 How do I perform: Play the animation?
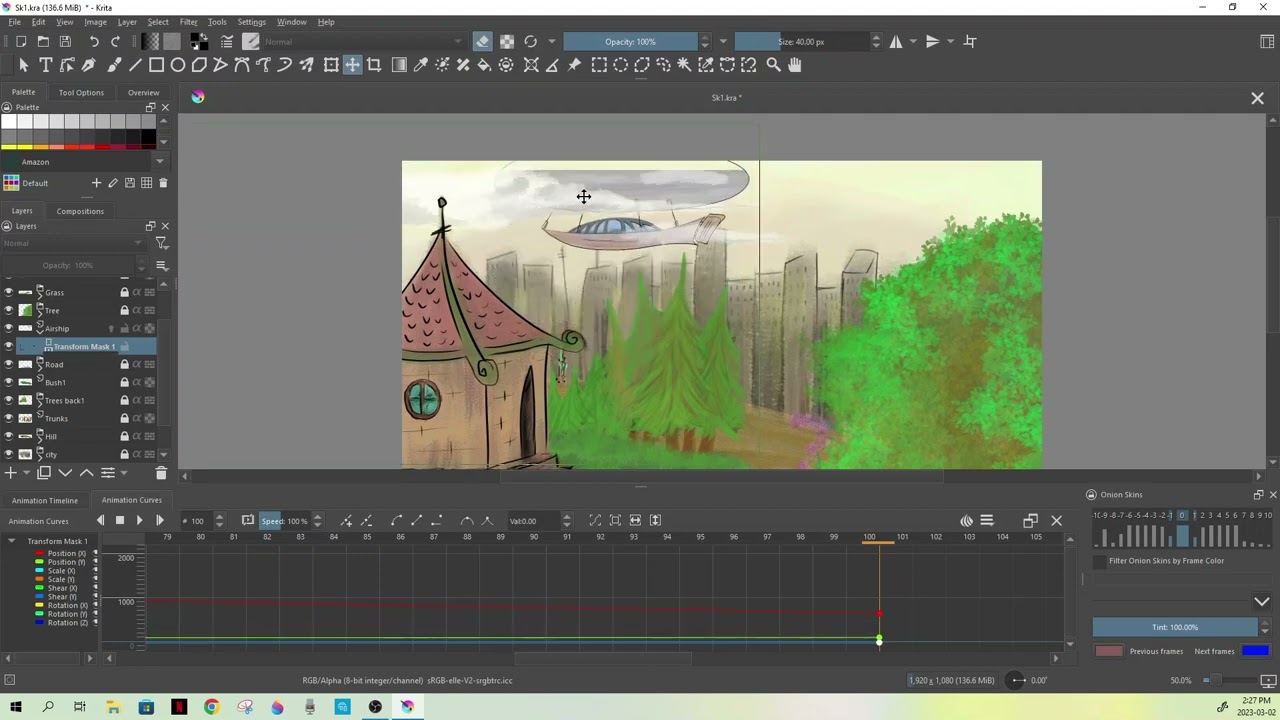click(139, 520)
